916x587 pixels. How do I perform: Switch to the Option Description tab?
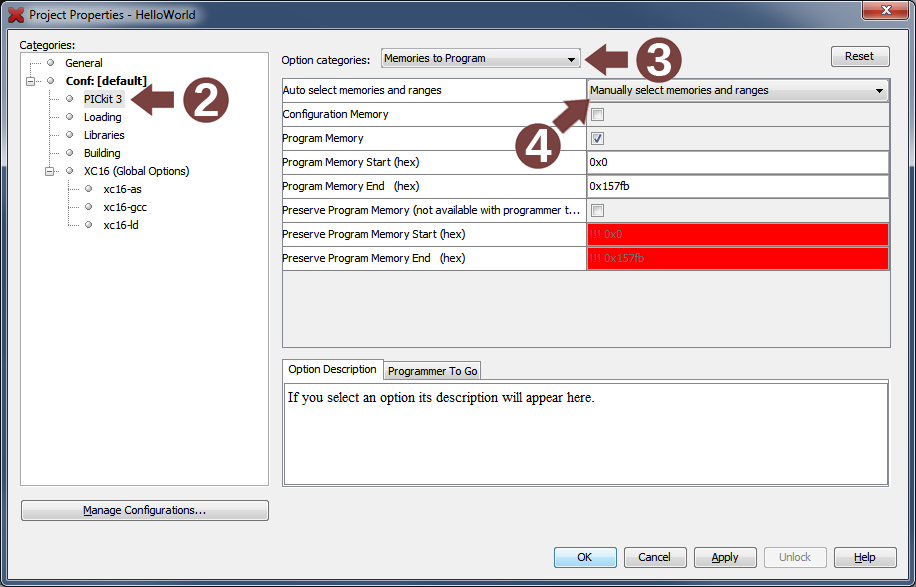[x=332, y=370]
